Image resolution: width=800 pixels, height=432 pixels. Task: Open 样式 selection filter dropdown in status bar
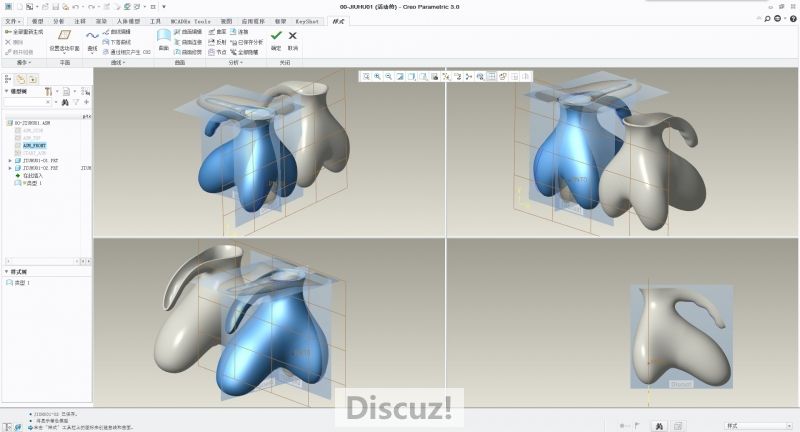pos(758,425)
